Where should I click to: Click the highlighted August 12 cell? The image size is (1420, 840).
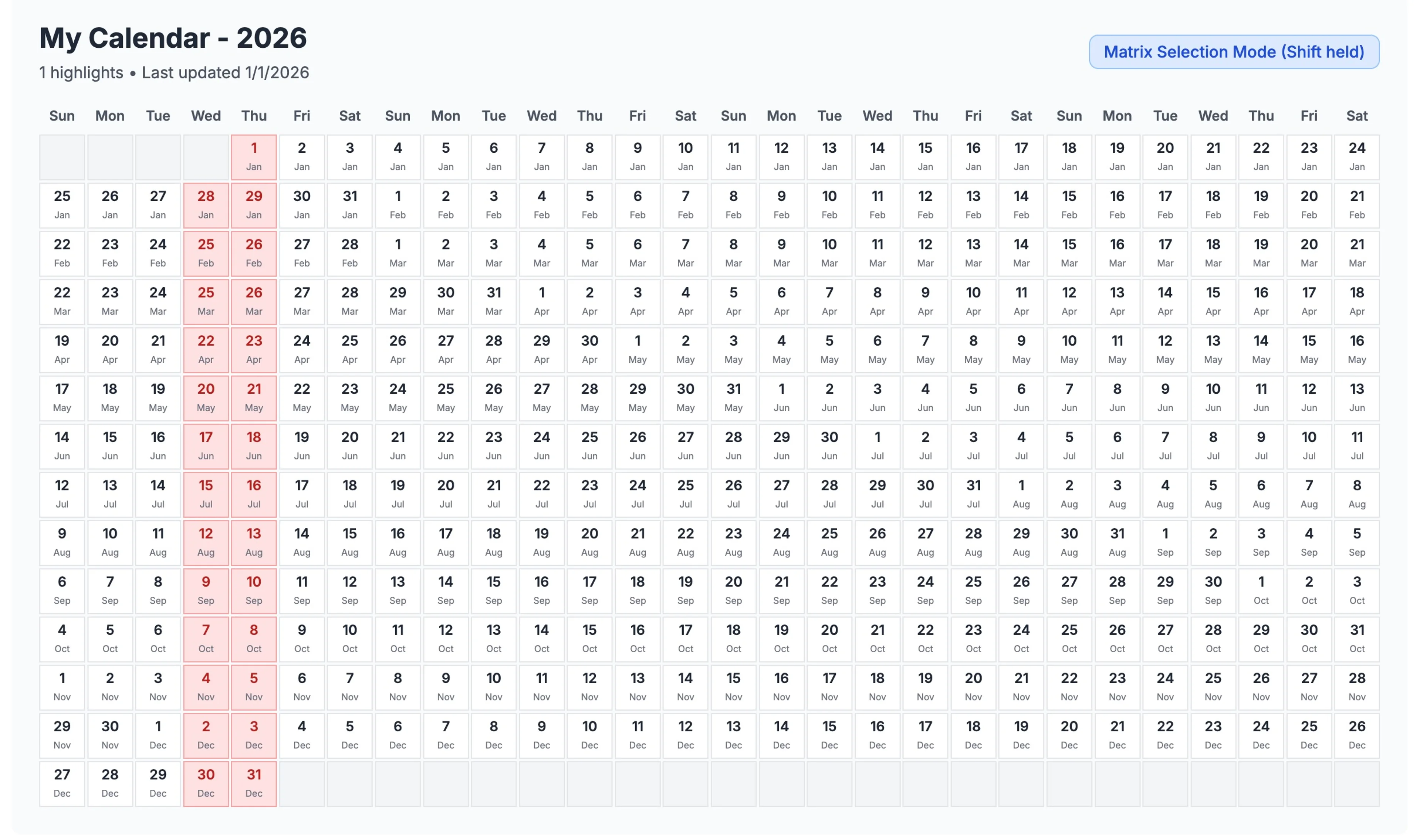click(x=206, y=542)
